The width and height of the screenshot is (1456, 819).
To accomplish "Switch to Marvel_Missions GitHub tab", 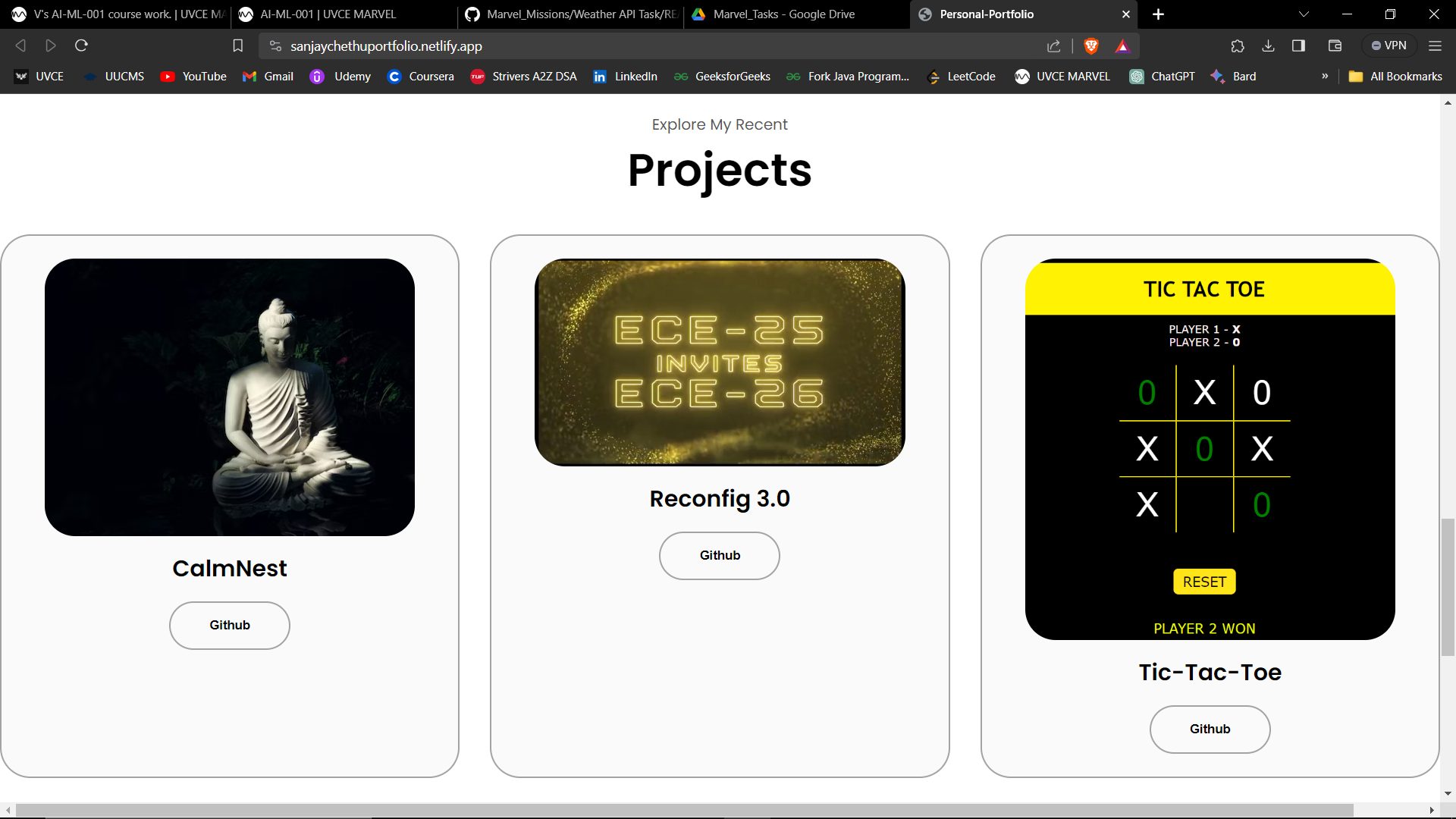I will click(x=570, y=14).
